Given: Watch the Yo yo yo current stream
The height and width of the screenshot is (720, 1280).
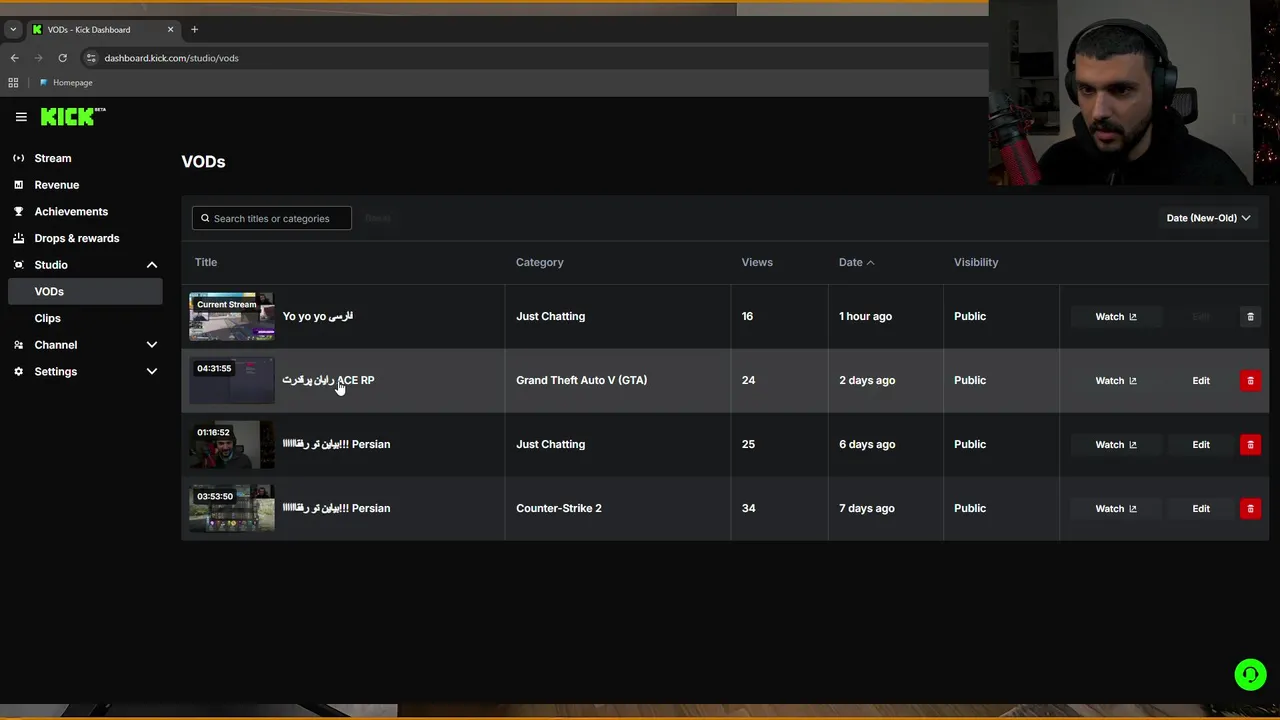Looking at the screenshot, I should click(1116, 316).
